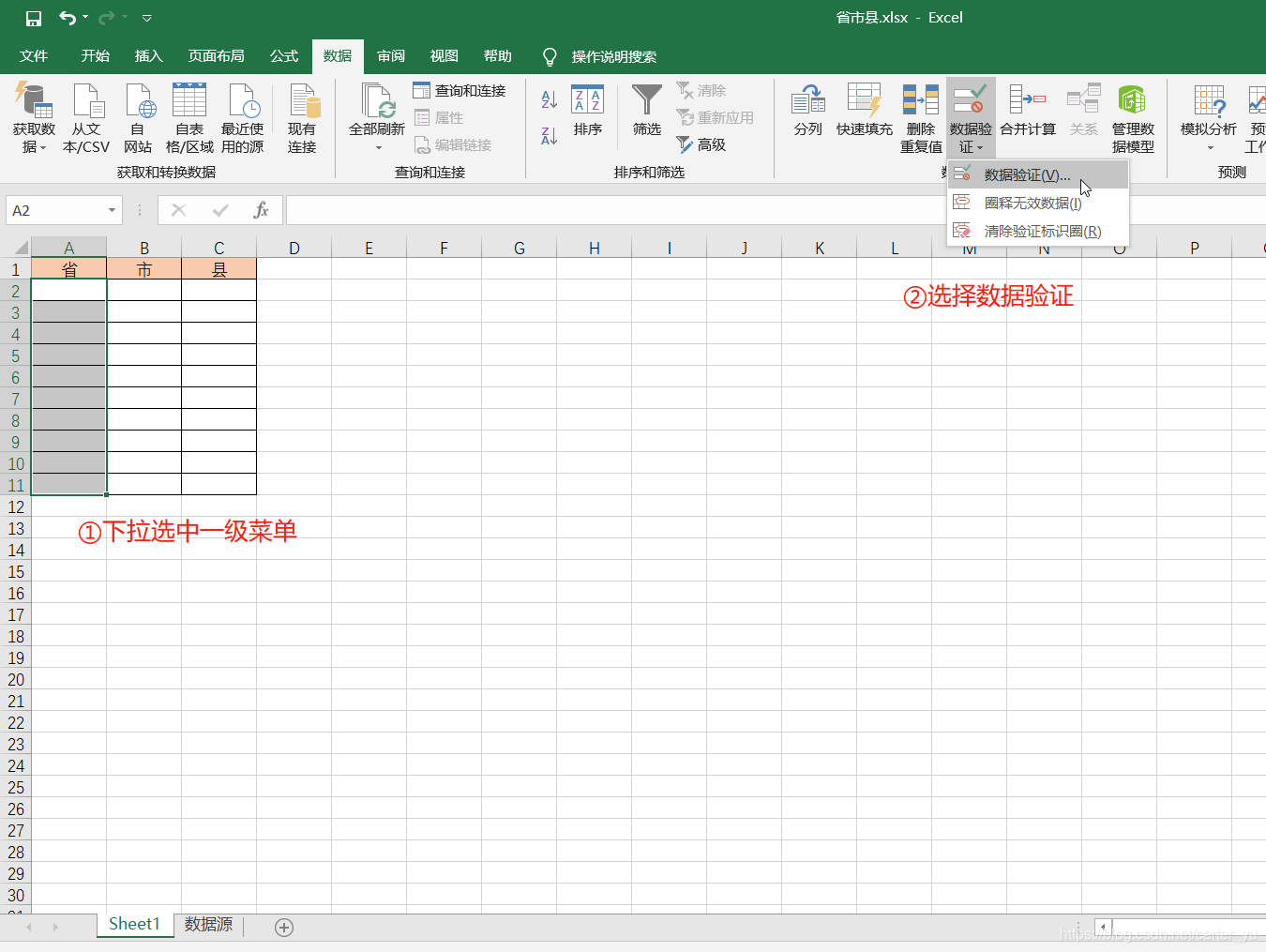
Task: Select row 20 header
Action: tap(16, 680)
